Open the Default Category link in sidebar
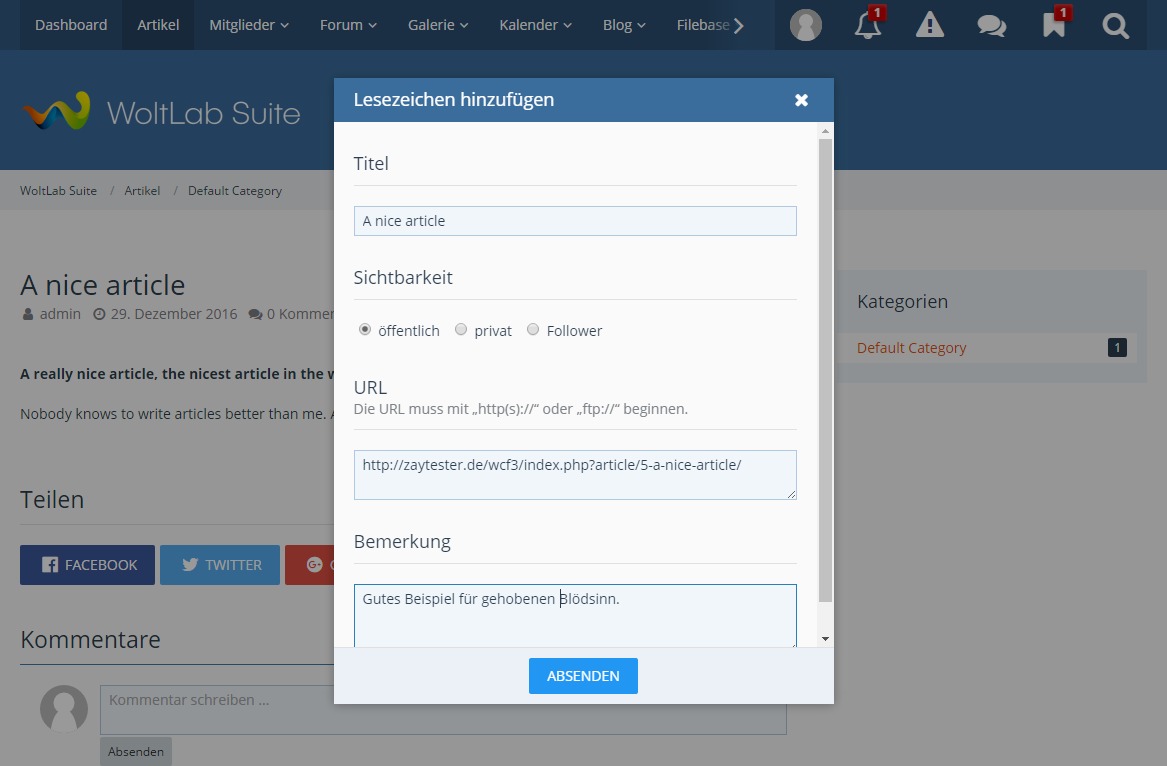The image size is (1167, 766). pyautogui.click(x=911, y=348)
